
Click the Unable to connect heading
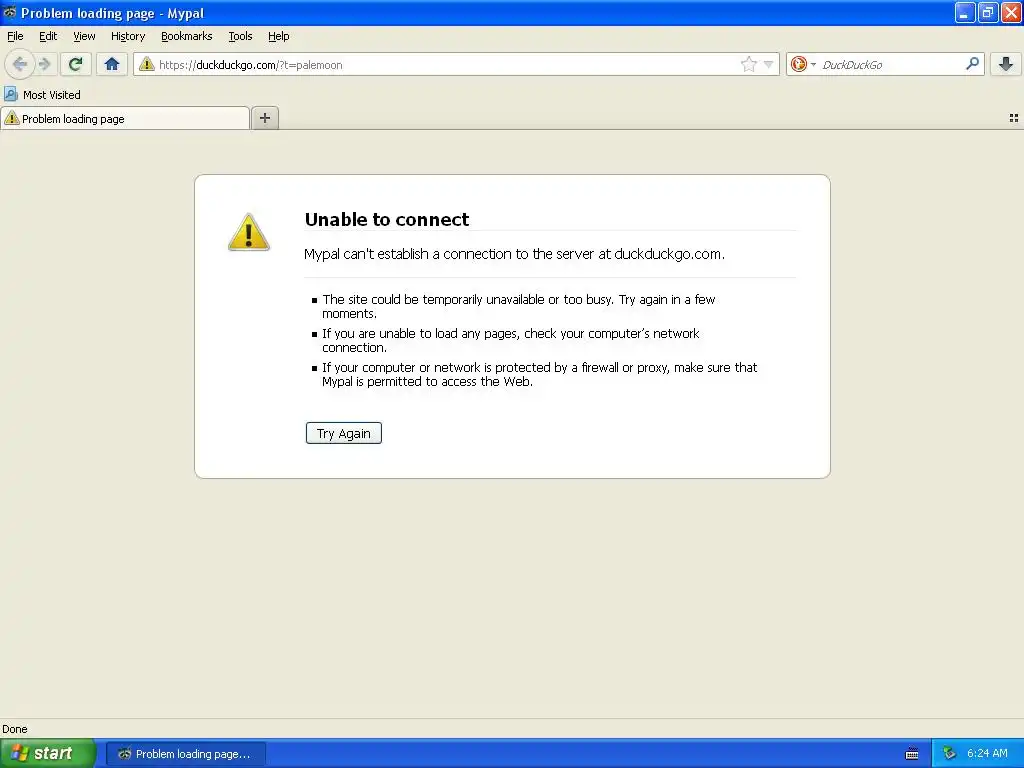(x=387, y=219)
